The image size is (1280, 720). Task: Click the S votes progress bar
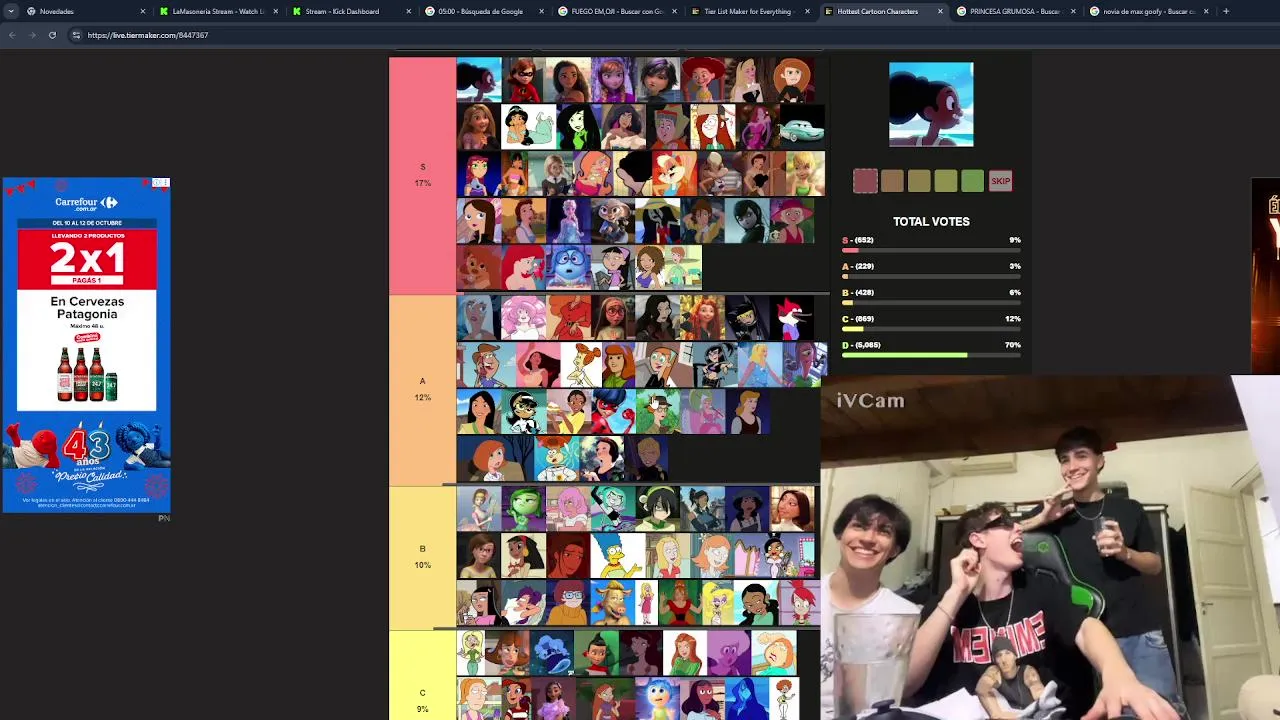[931, 250]
